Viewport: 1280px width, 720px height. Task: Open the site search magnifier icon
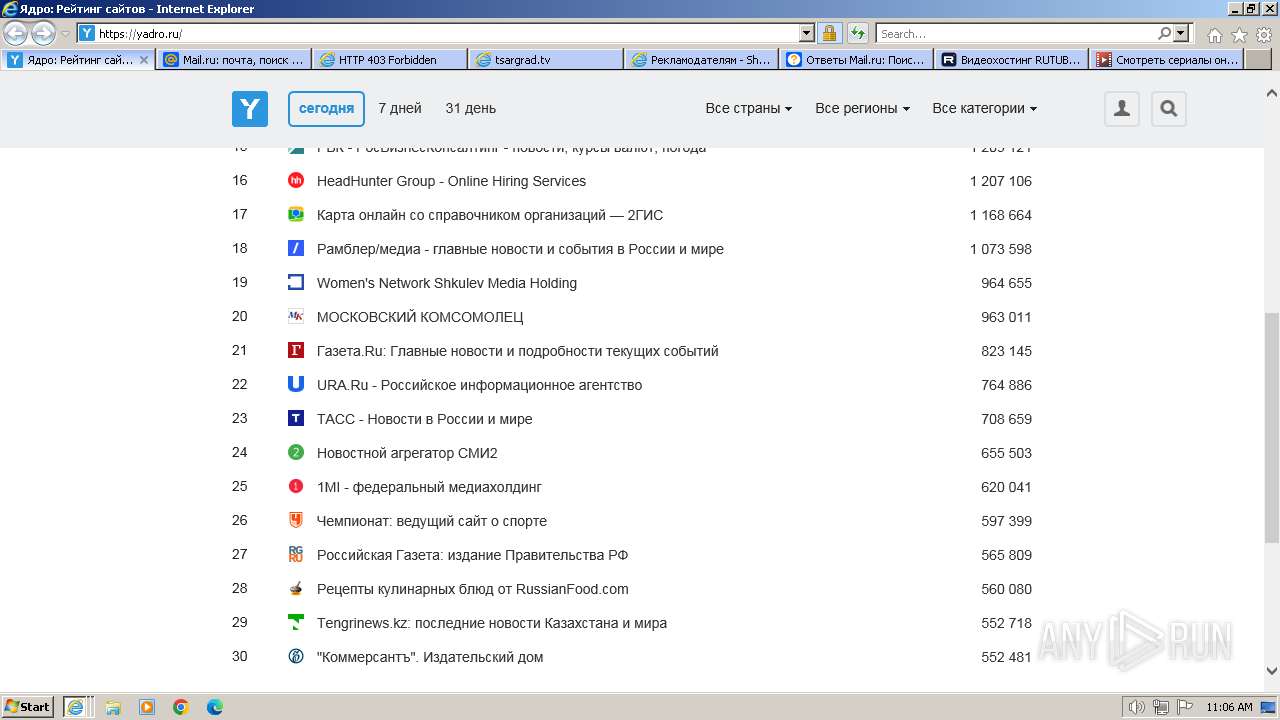[1169, 109]
